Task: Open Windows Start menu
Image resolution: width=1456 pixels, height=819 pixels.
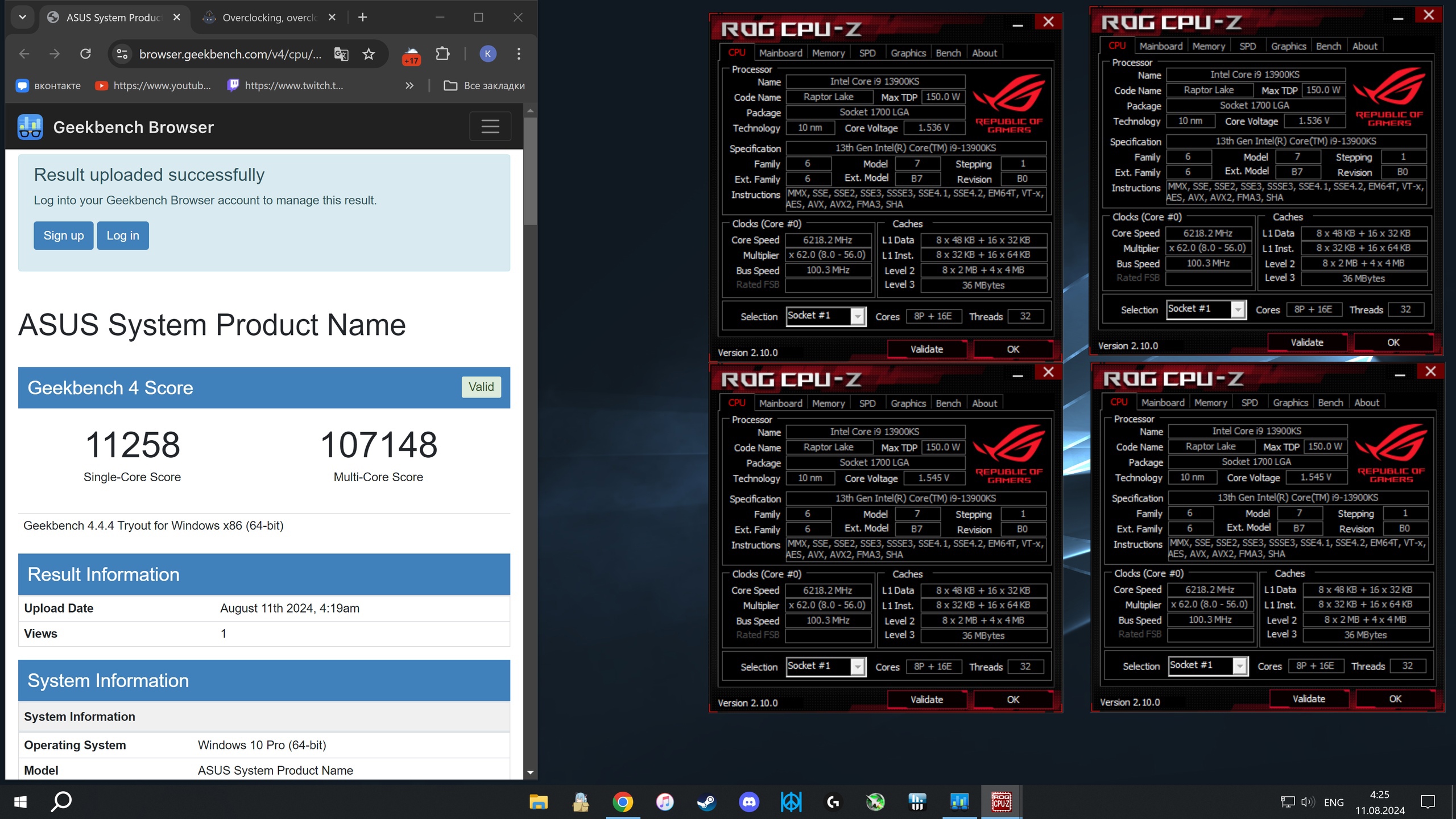Action: tap(20, 802)
